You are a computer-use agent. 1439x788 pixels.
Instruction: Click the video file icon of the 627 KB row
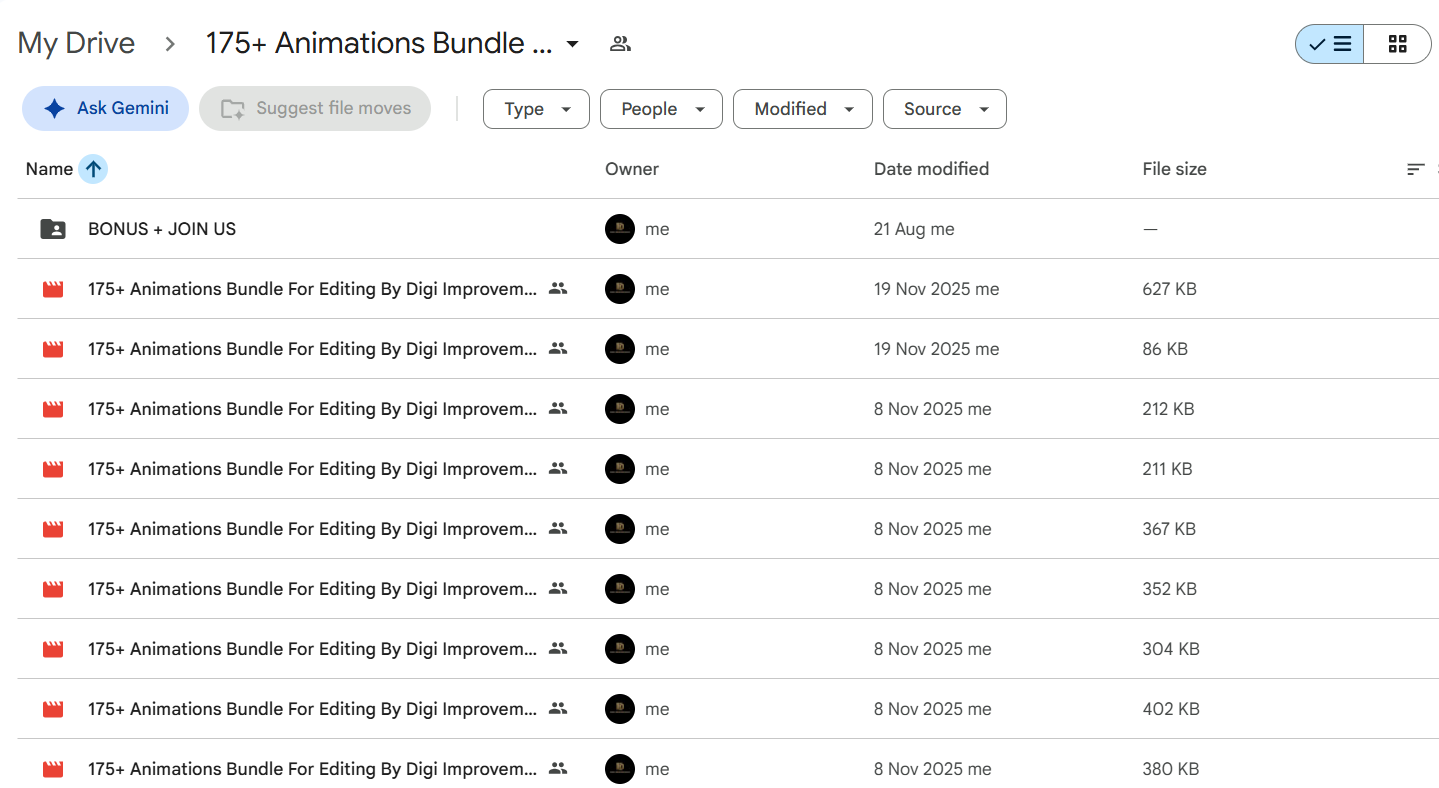pyautogui.click(x=53, y=289)
